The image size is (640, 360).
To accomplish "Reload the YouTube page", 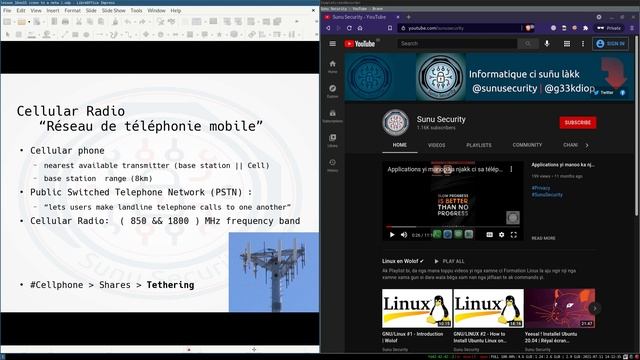I will coord(349,28).
